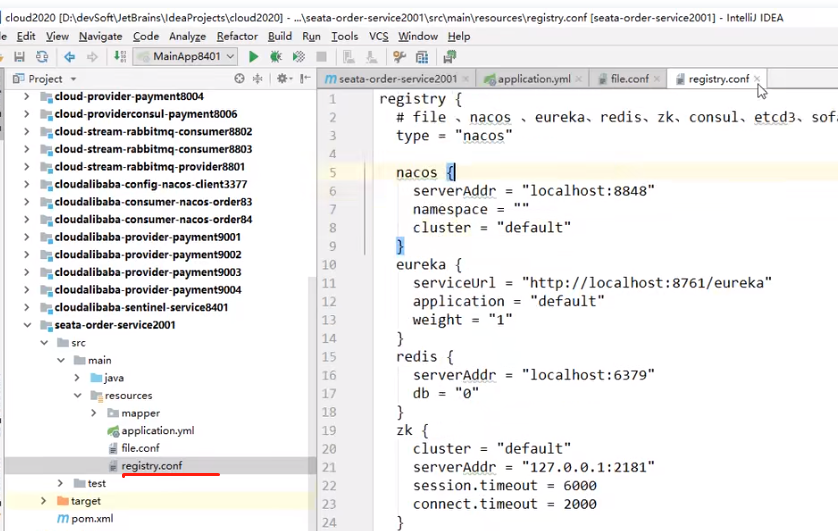Navigate back with the blue arrow

(69, 57)
